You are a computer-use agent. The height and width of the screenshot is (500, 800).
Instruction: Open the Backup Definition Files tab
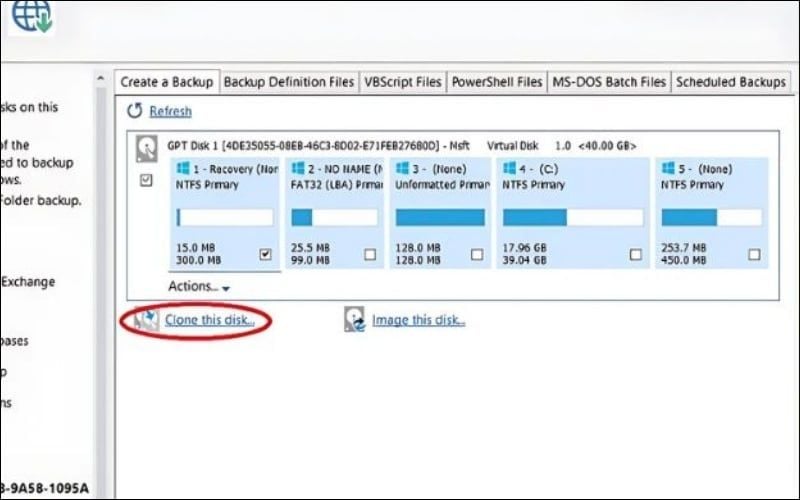pos(289,82)
